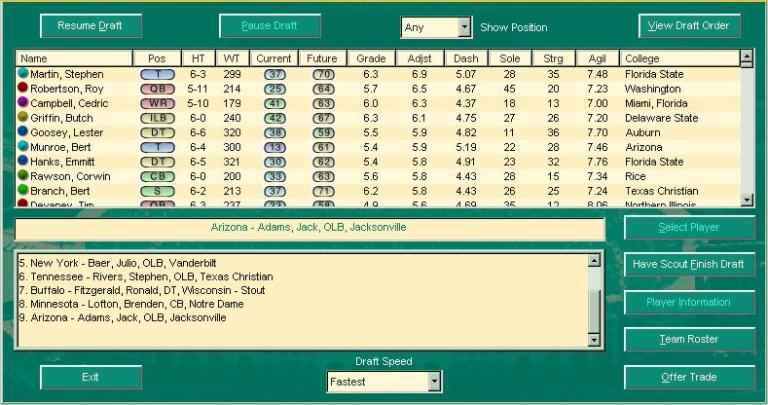Click the ball icon next to Munroe, Bert
The height and width of the screenshot is (405, 768).
23,147
